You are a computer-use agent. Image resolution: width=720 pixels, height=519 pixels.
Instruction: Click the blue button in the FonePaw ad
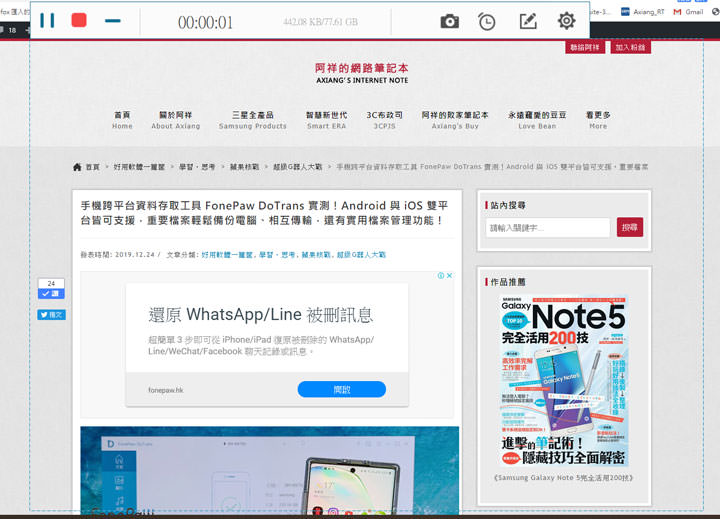coord(342,389)
